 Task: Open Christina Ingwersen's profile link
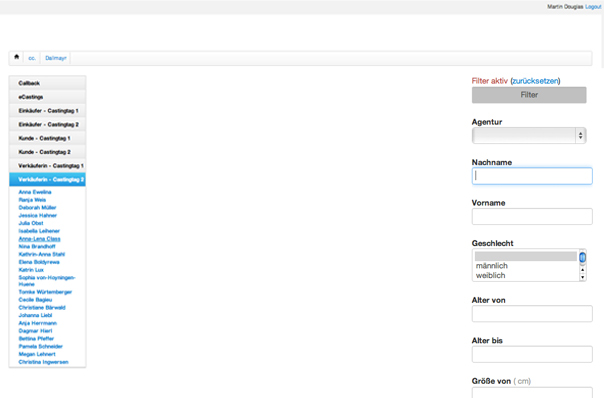click(x=44, y=362)
